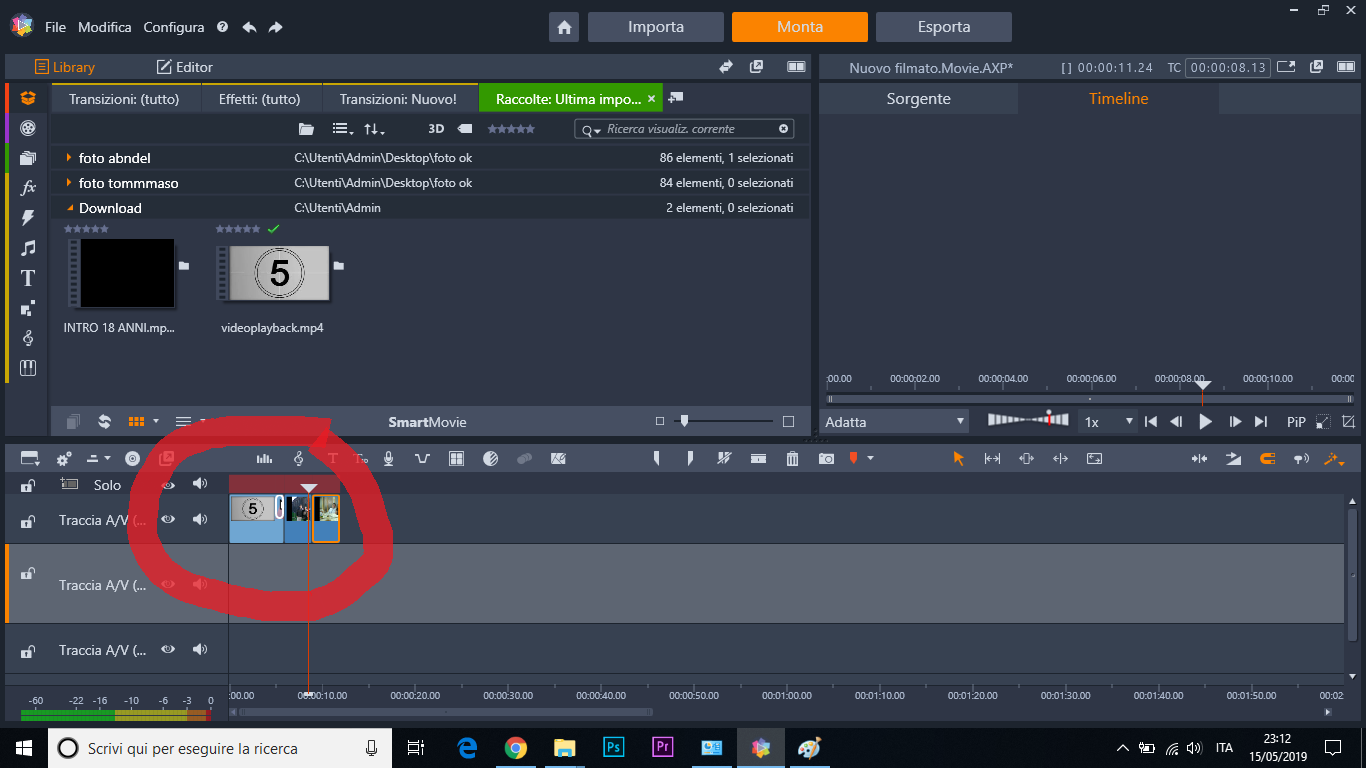Toggle the 3D filter in the library
Image resolution: width=1366 pixels, height=768 pixels.
[x=436, y=129]
